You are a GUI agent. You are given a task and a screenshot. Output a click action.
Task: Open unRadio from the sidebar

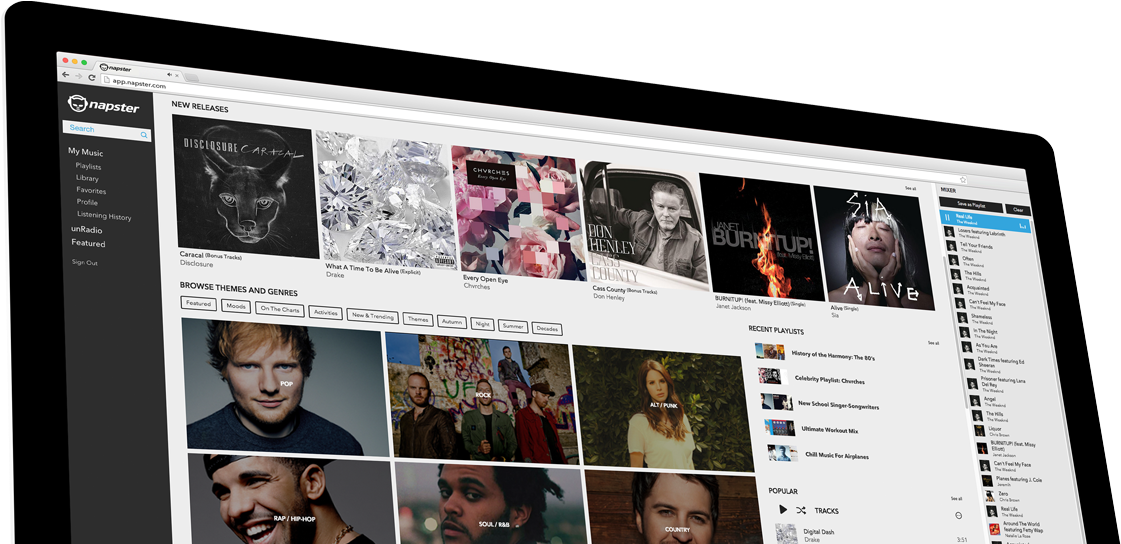coord(86,229)
